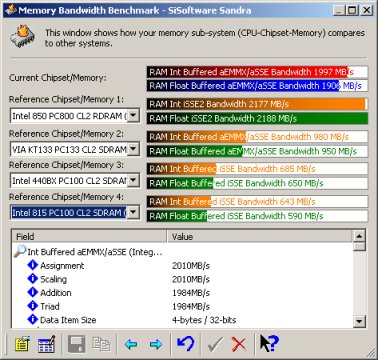The image size is (378, 360).
Task: Click the Reference Chipset/Memory 1 label
Action: pyautogui.click(x=66, y=99)
